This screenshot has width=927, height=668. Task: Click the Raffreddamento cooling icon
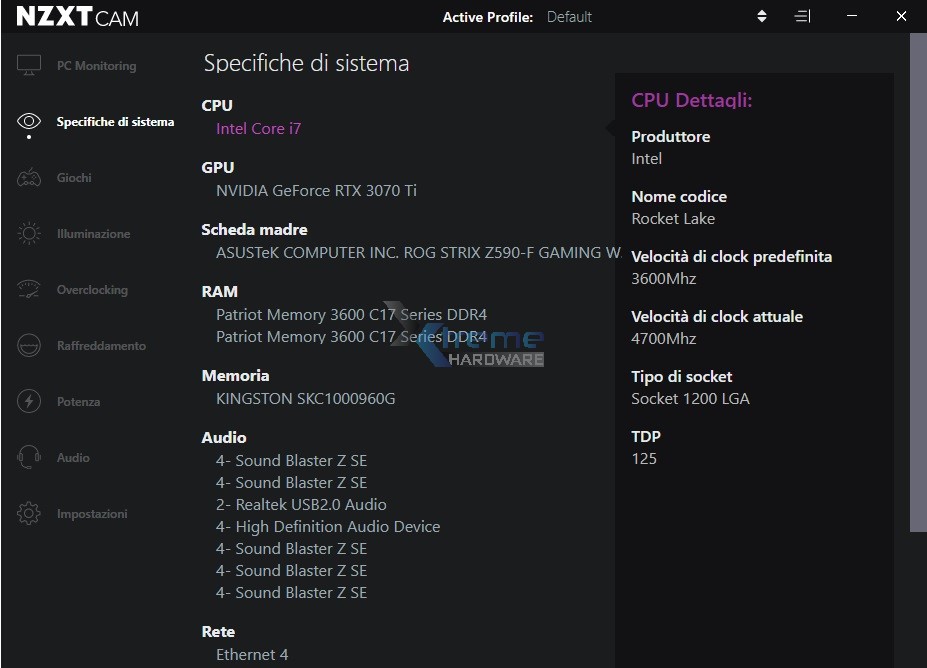pyautogui.click(x=29, y=346)
